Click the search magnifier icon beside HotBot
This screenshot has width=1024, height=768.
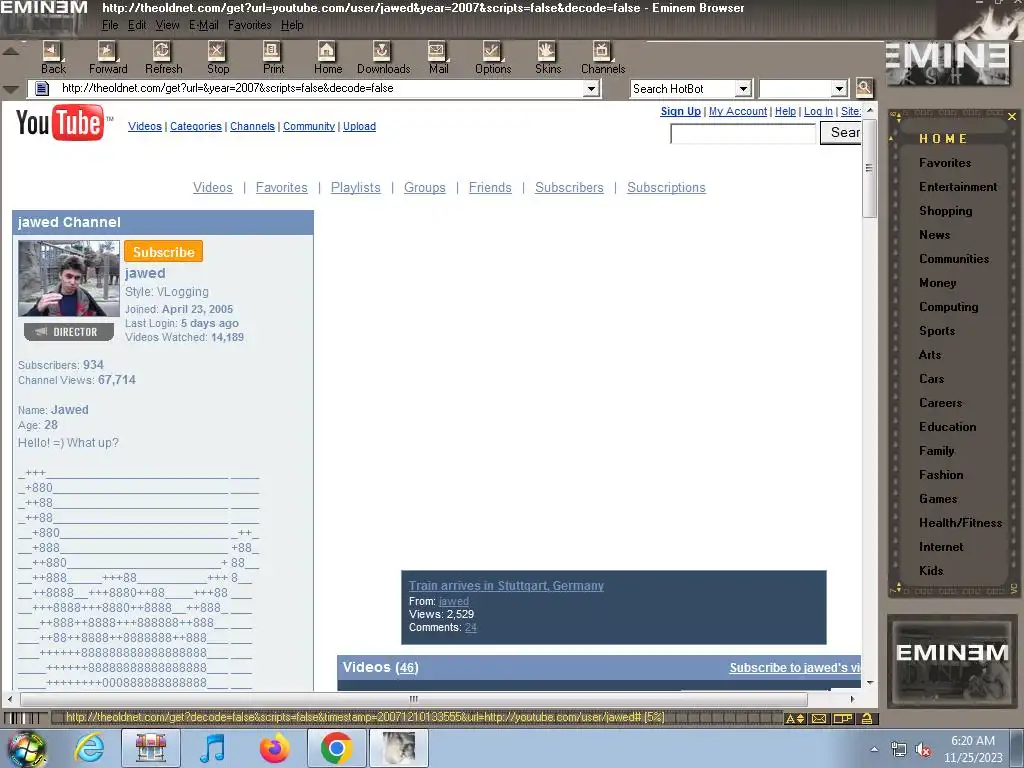[x=864, y=88]
